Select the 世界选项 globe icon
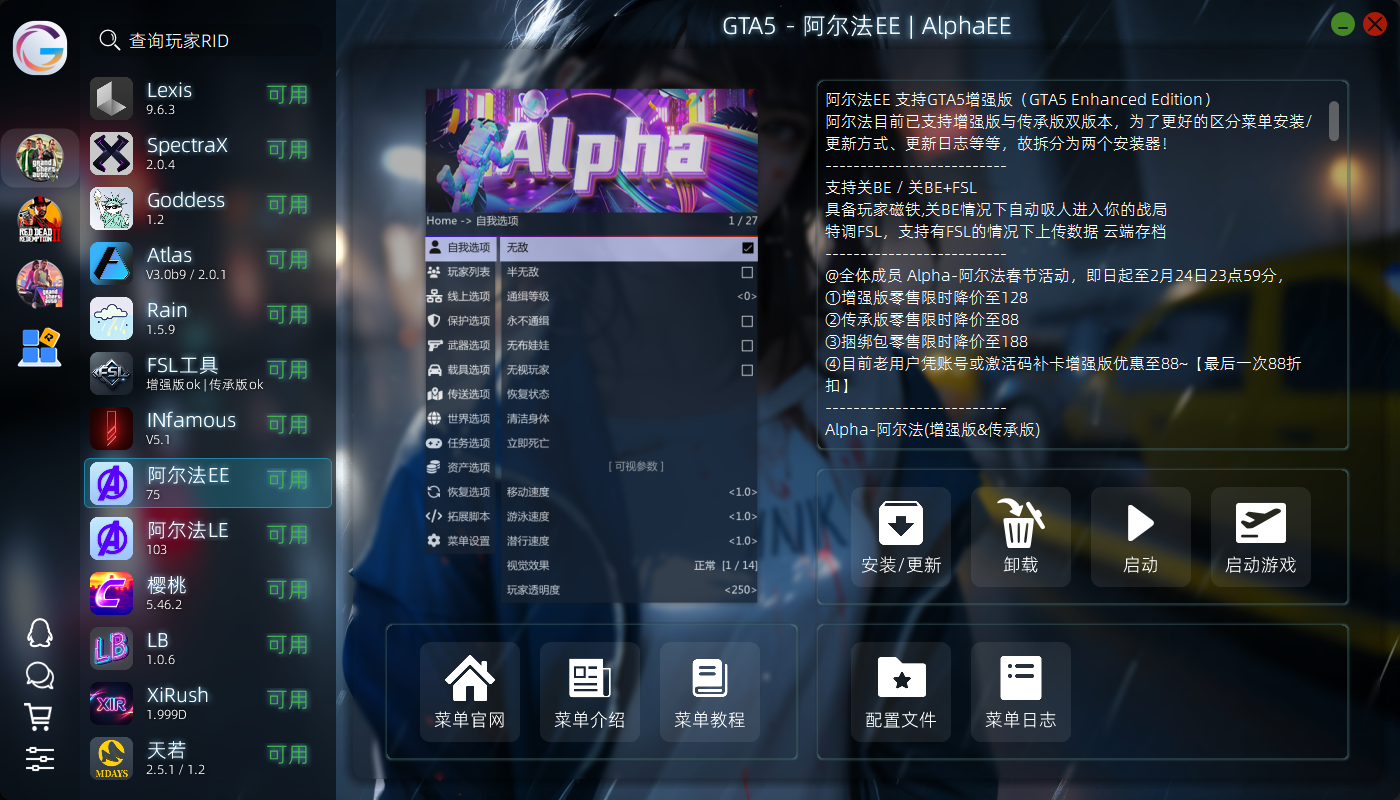Image resolution: width=1400 pixels, height=800 pixels. point(432,417)
